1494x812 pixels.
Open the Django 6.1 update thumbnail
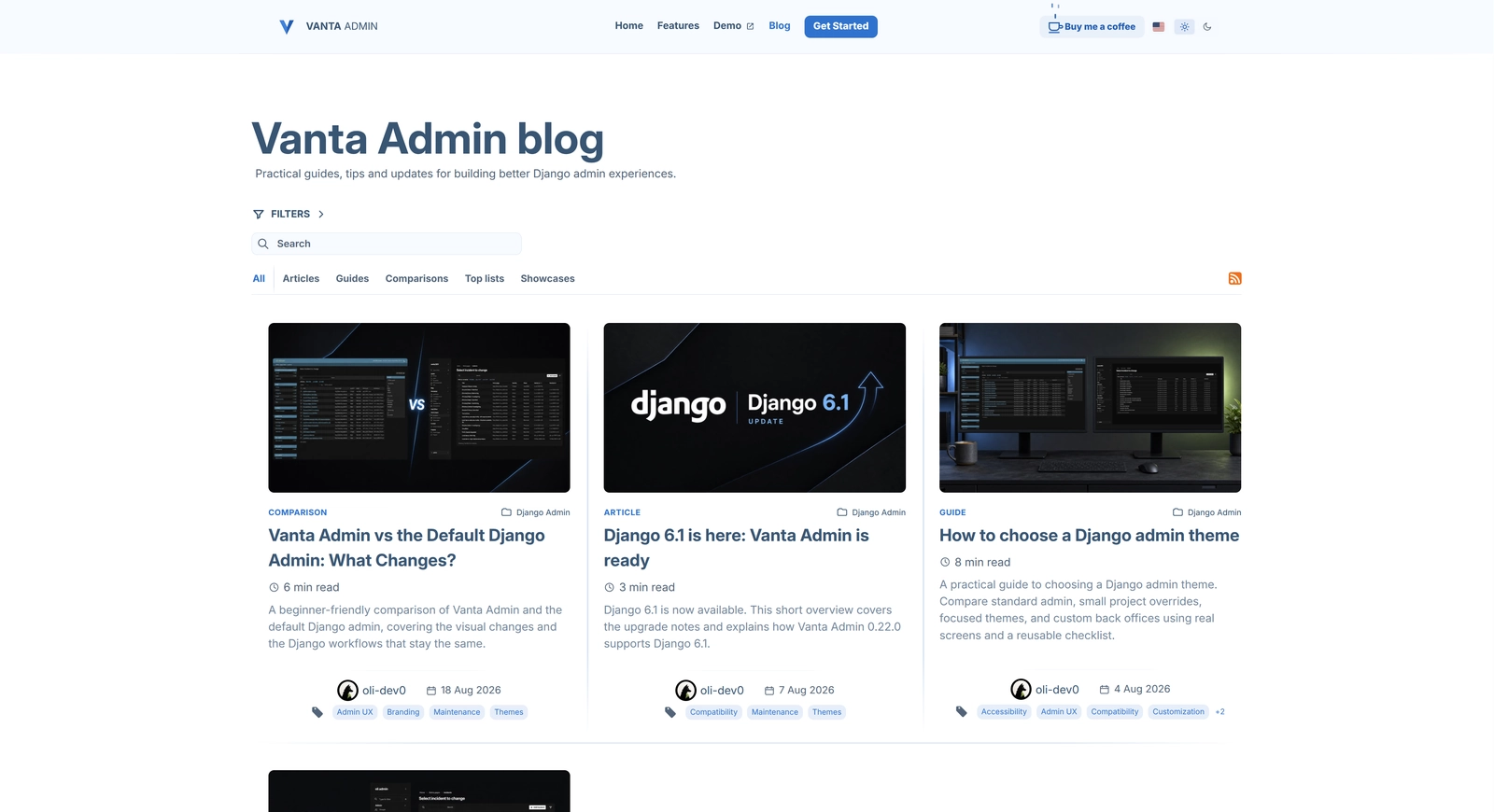(x=754, y=408)
